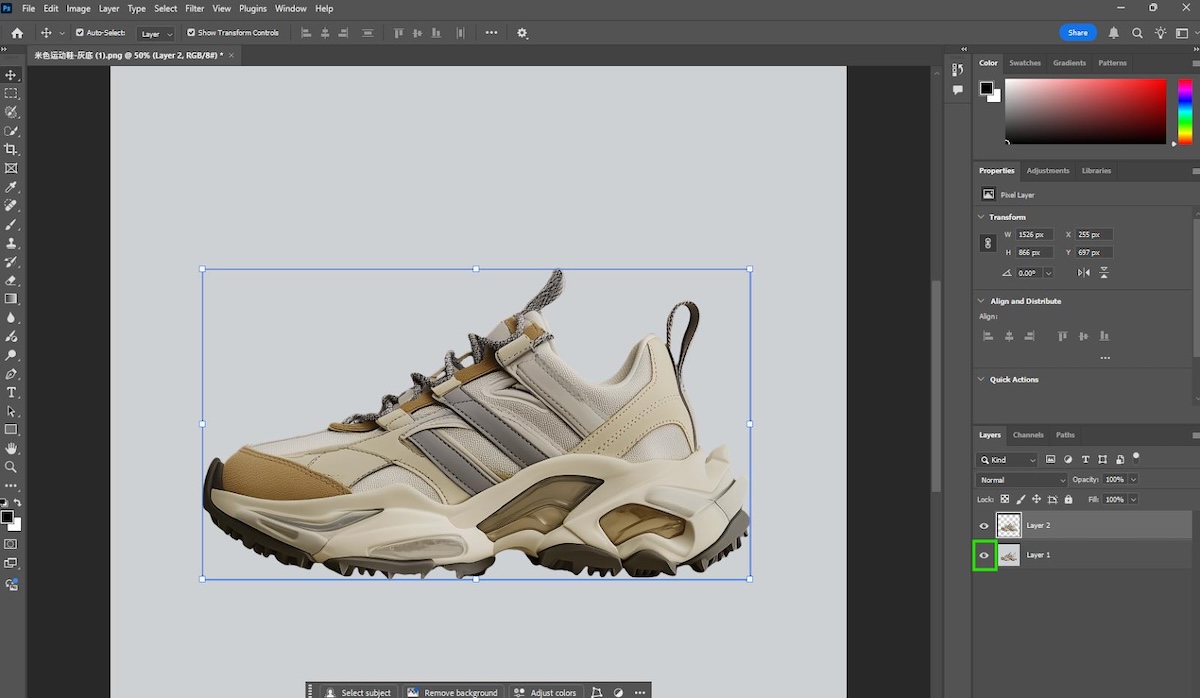Select the Rectangular Marquee tool
Image resolution: width=1200 pixels, height=698 pixels.
[x=11, y=93]
